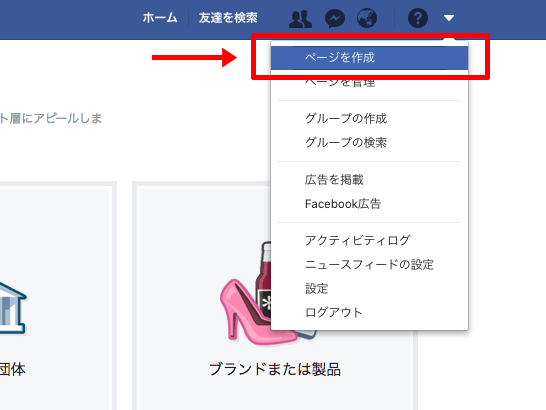Choose グループの検索 from menu
Image resolution: width=546 pixels, height=410 pixels.
click(x=369, y=142)
